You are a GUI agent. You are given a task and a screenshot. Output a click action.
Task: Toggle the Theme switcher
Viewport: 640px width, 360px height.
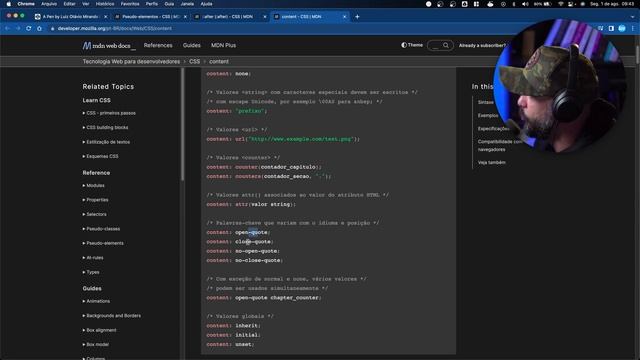[x=412, y=45]
